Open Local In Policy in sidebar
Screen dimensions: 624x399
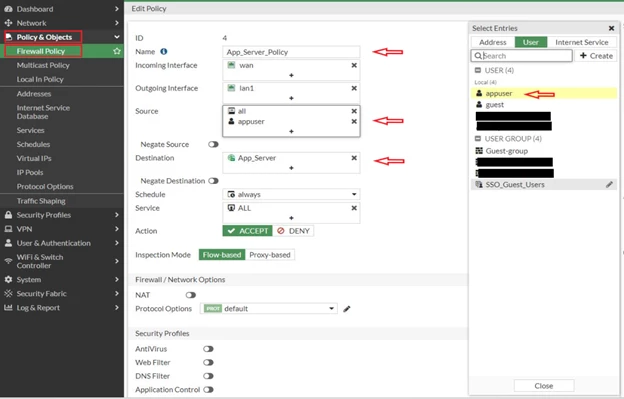click(x=40, y=79)
